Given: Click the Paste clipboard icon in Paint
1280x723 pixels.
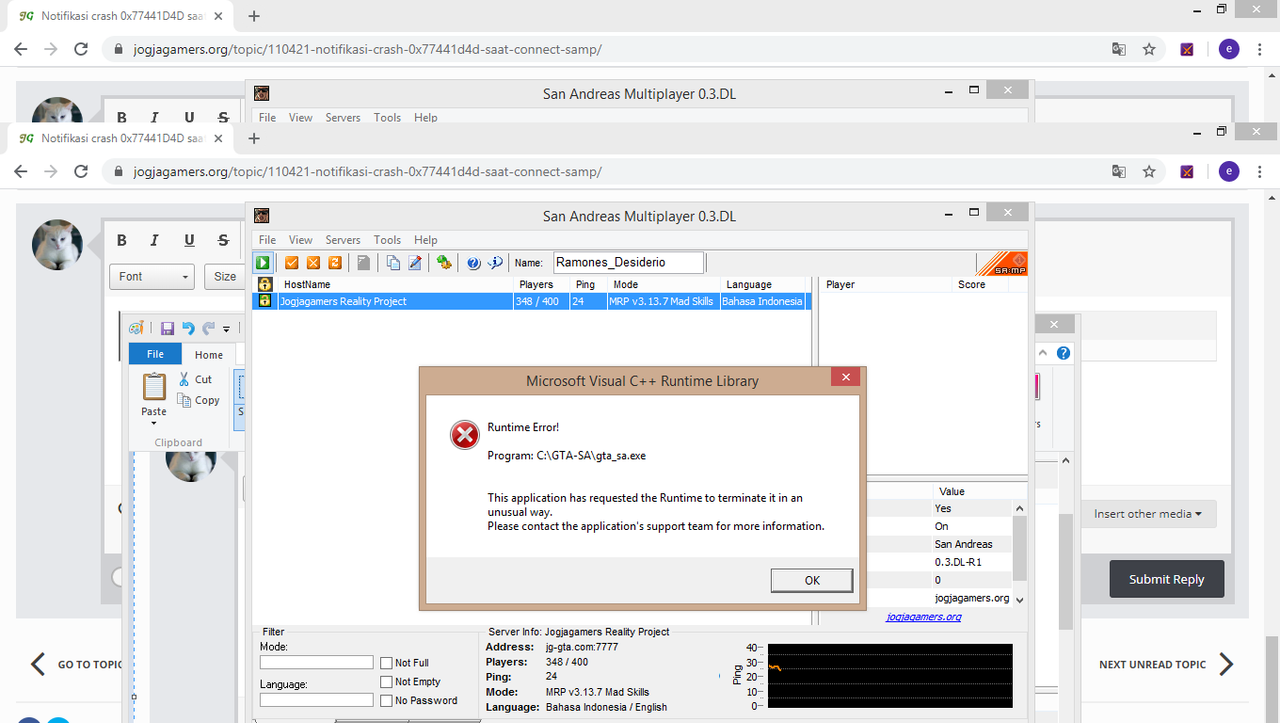Looking at the screenshot, I should click(154, 386).
